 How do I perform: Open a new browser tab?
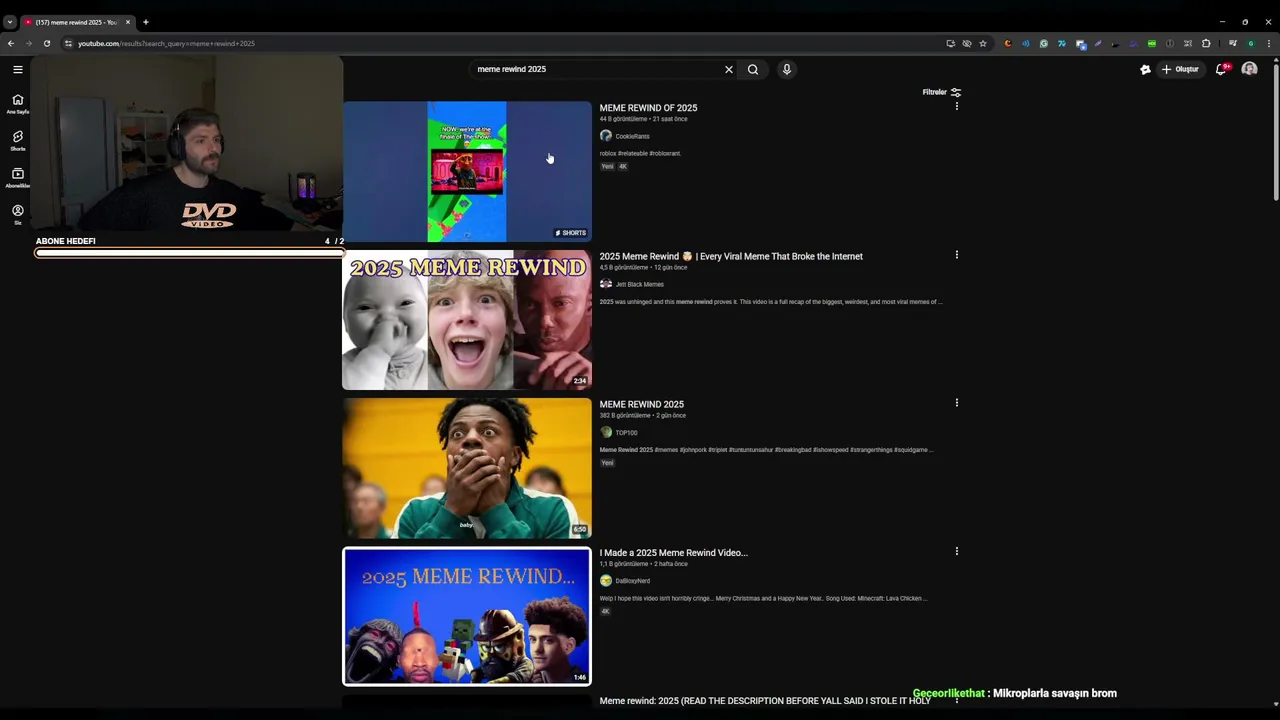tap(145, 21)
